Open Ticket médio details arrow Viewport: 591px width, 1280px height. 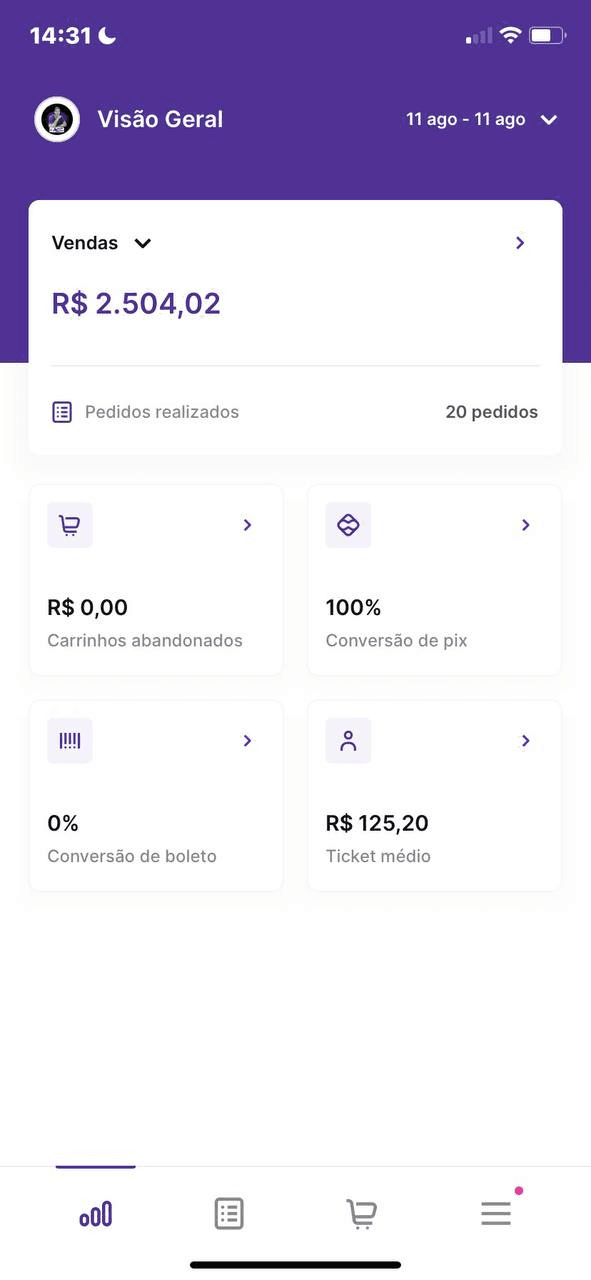(x=526, y=741)
